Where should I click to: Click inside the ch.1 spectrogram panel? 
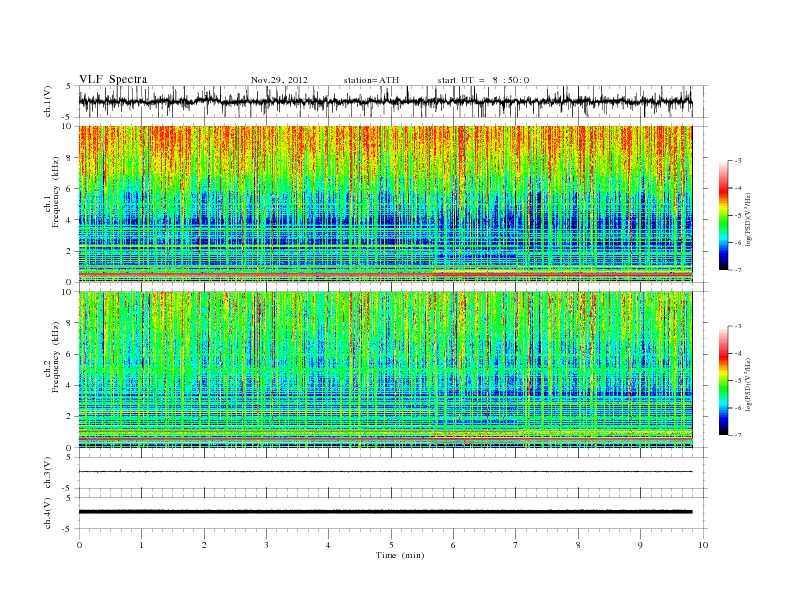[385, 204]
